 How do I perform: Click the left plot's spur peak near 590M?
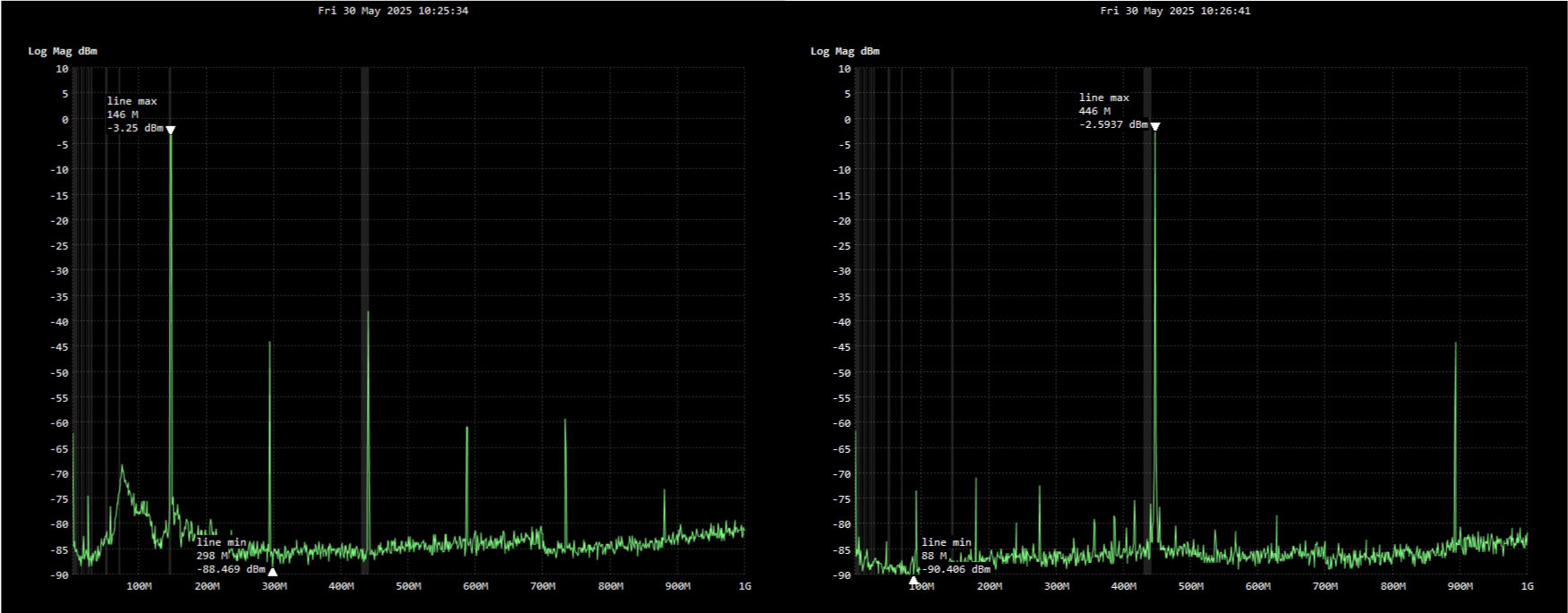coord(466,429)
